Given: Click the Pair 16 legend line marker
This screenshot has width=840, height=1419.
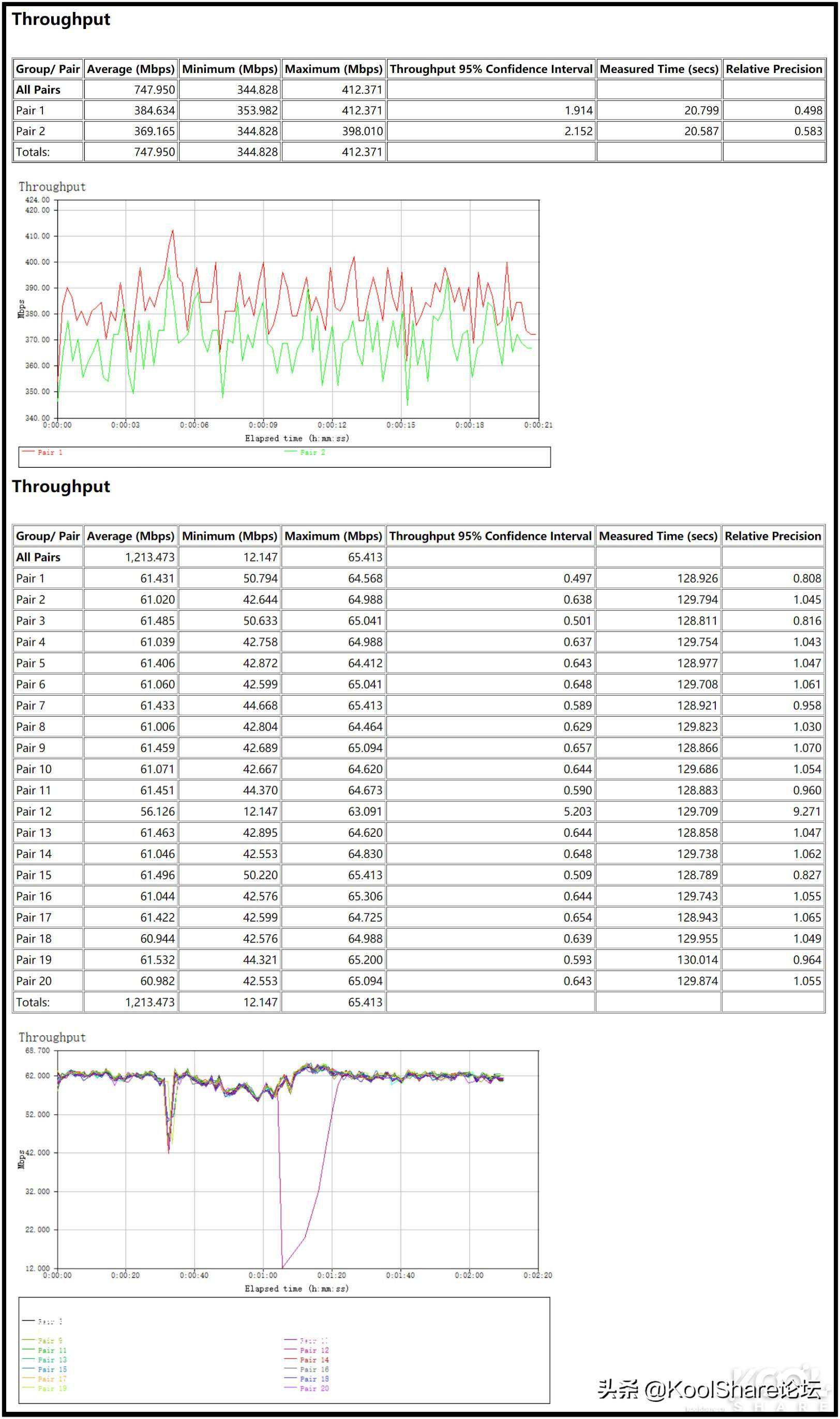Looking at the screenshot, I should click(x=290, y=1368).
